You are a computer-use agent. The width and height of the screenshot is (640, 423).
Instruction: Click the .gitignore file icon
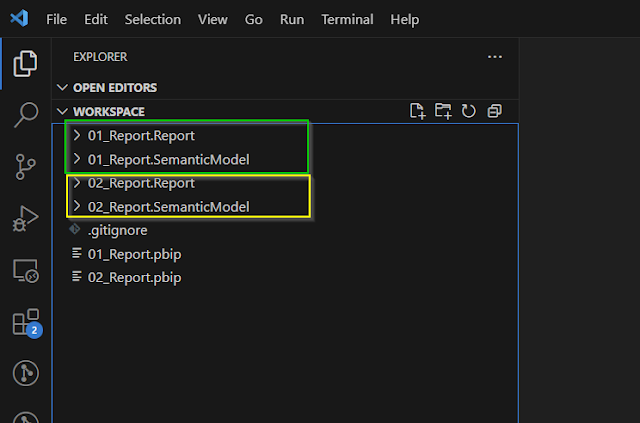tap(75, 229)
